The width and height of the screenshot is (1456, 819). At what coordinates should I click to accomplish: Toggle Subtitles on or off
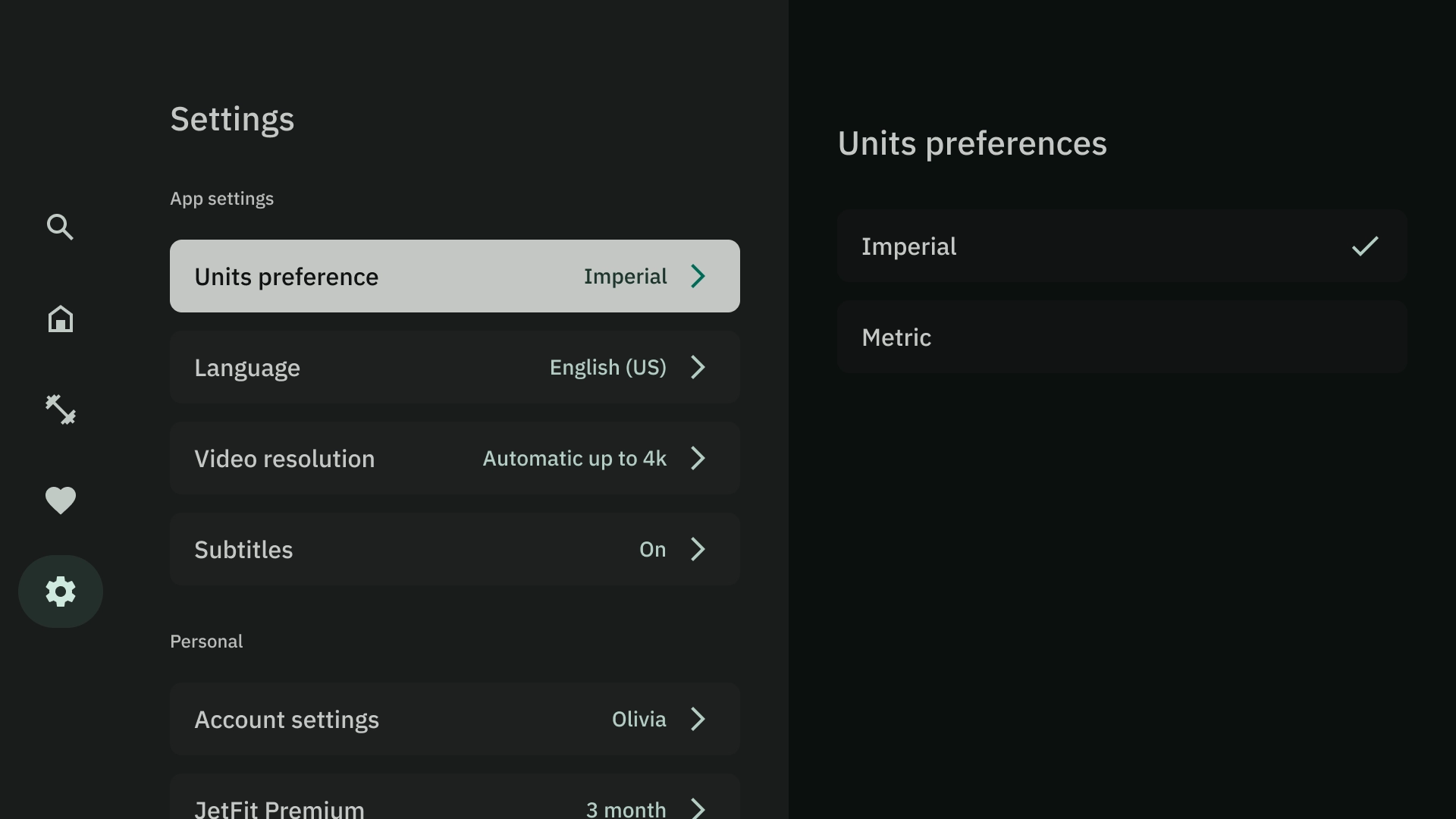click(455, 549)
